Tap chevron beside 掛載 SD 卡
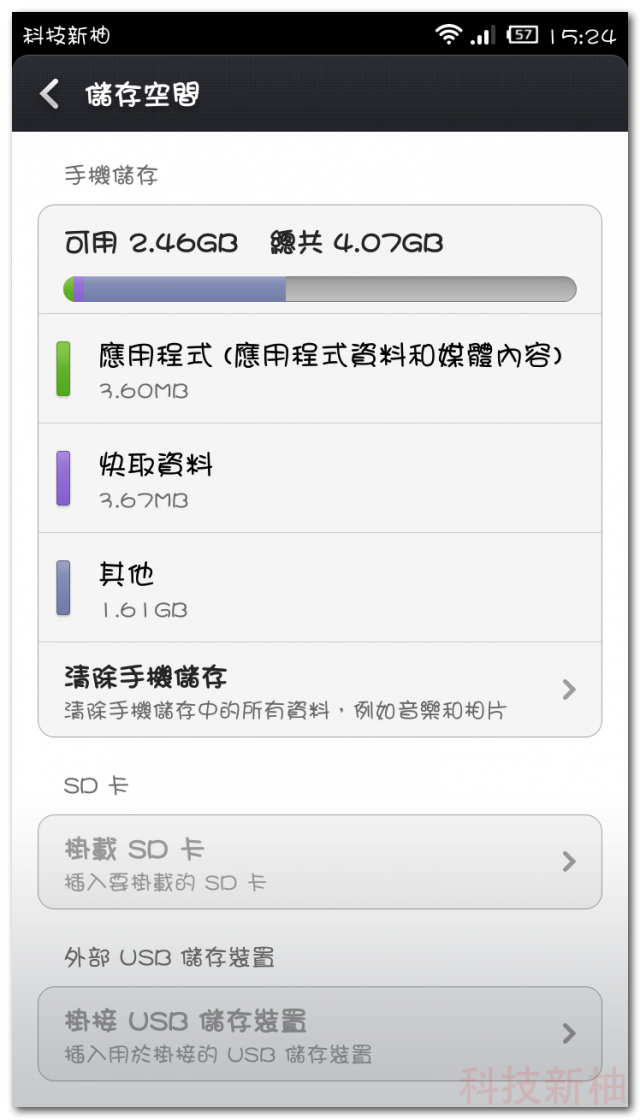Viewport: 640px width, 1120px height. pyautogui.click(x=569, y=861)
